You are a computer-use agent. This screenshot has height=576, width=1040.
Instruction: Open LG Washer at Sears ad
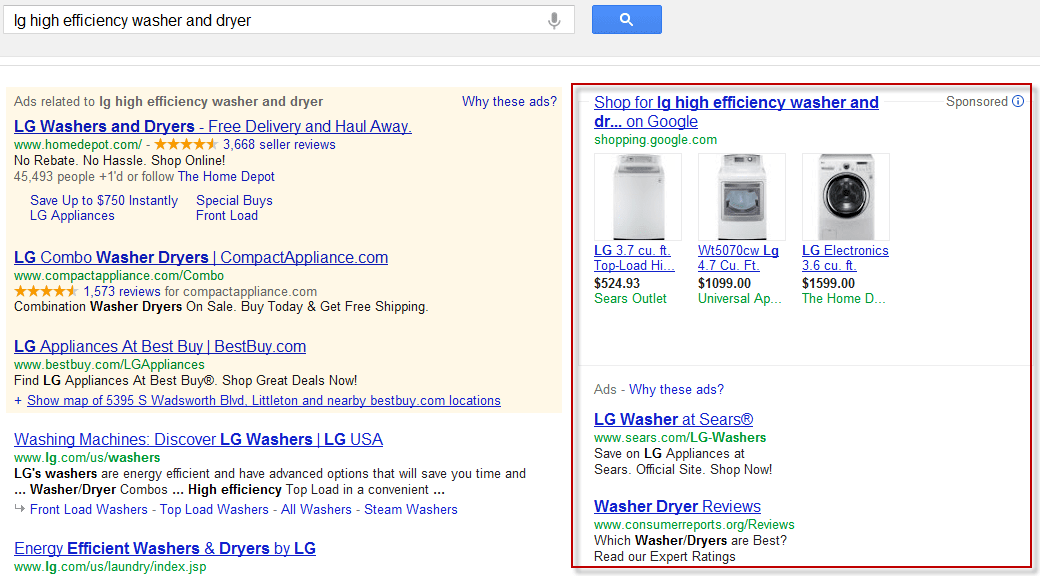(674, 419)
